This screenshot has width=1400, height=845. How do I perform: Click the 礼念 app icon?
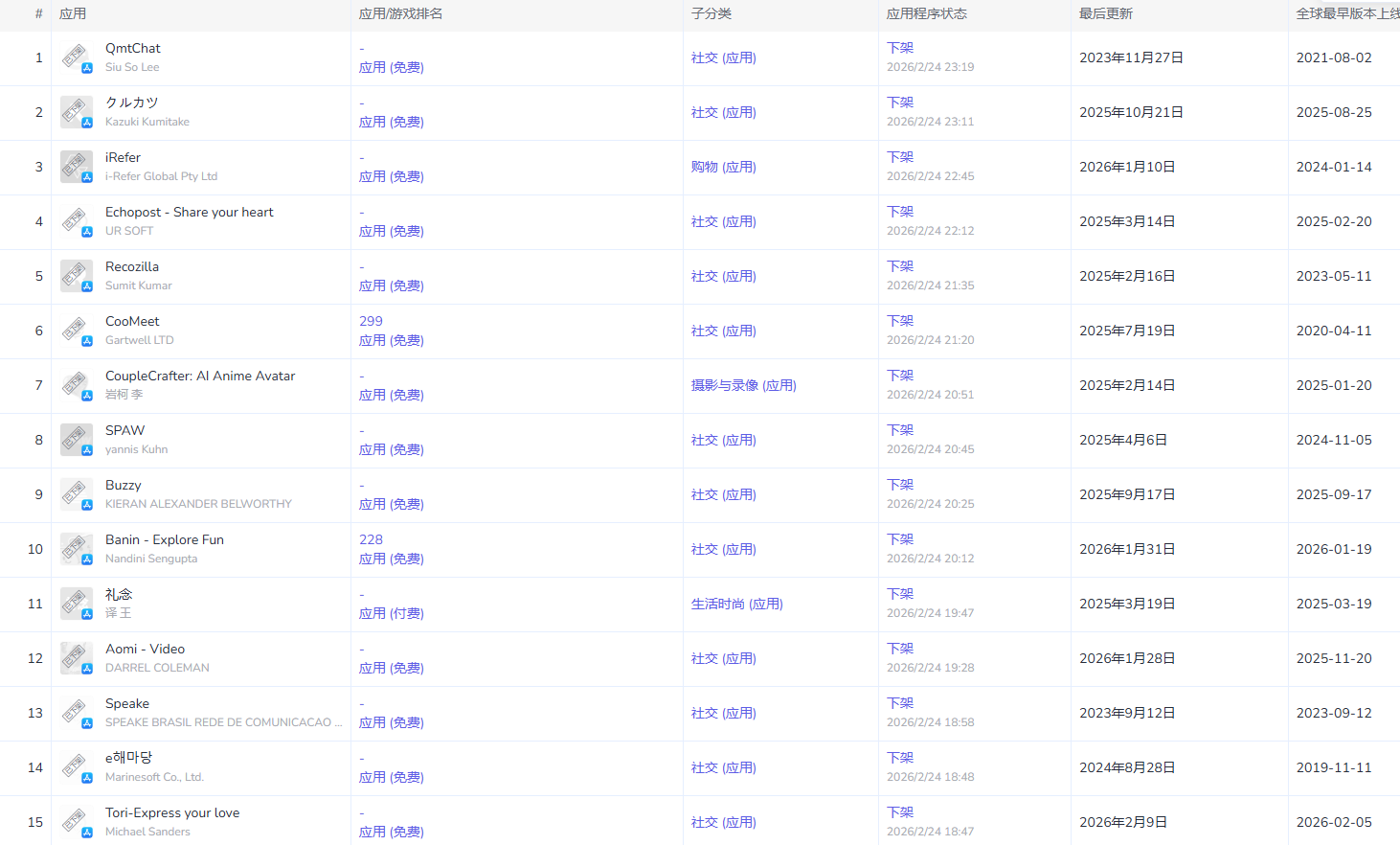[x=77, y=604]
